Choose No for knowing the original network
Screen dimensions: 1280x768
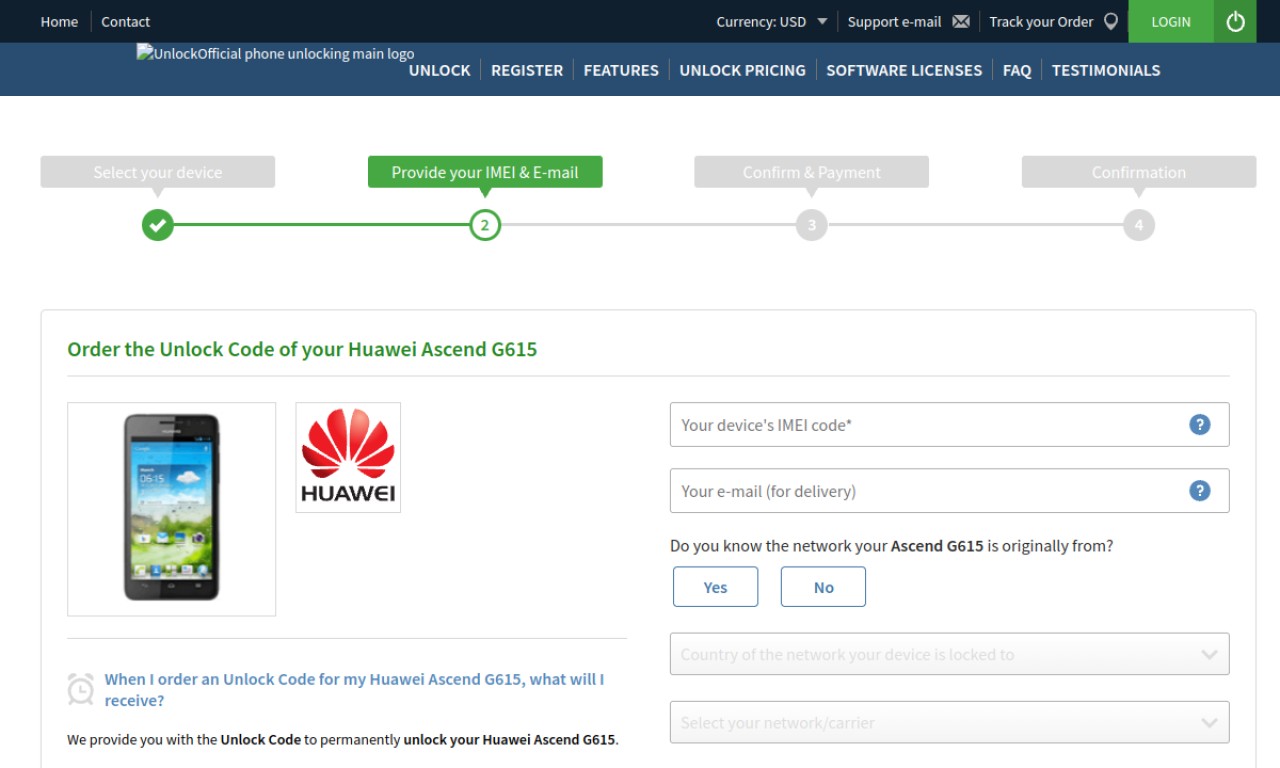[x=823, y=587]
